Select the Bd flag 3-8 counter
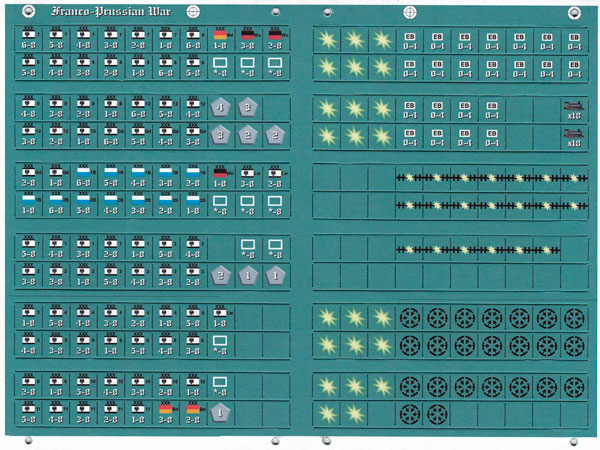The height and width of the screenshot is (450, 600). (x=166, y=414)
